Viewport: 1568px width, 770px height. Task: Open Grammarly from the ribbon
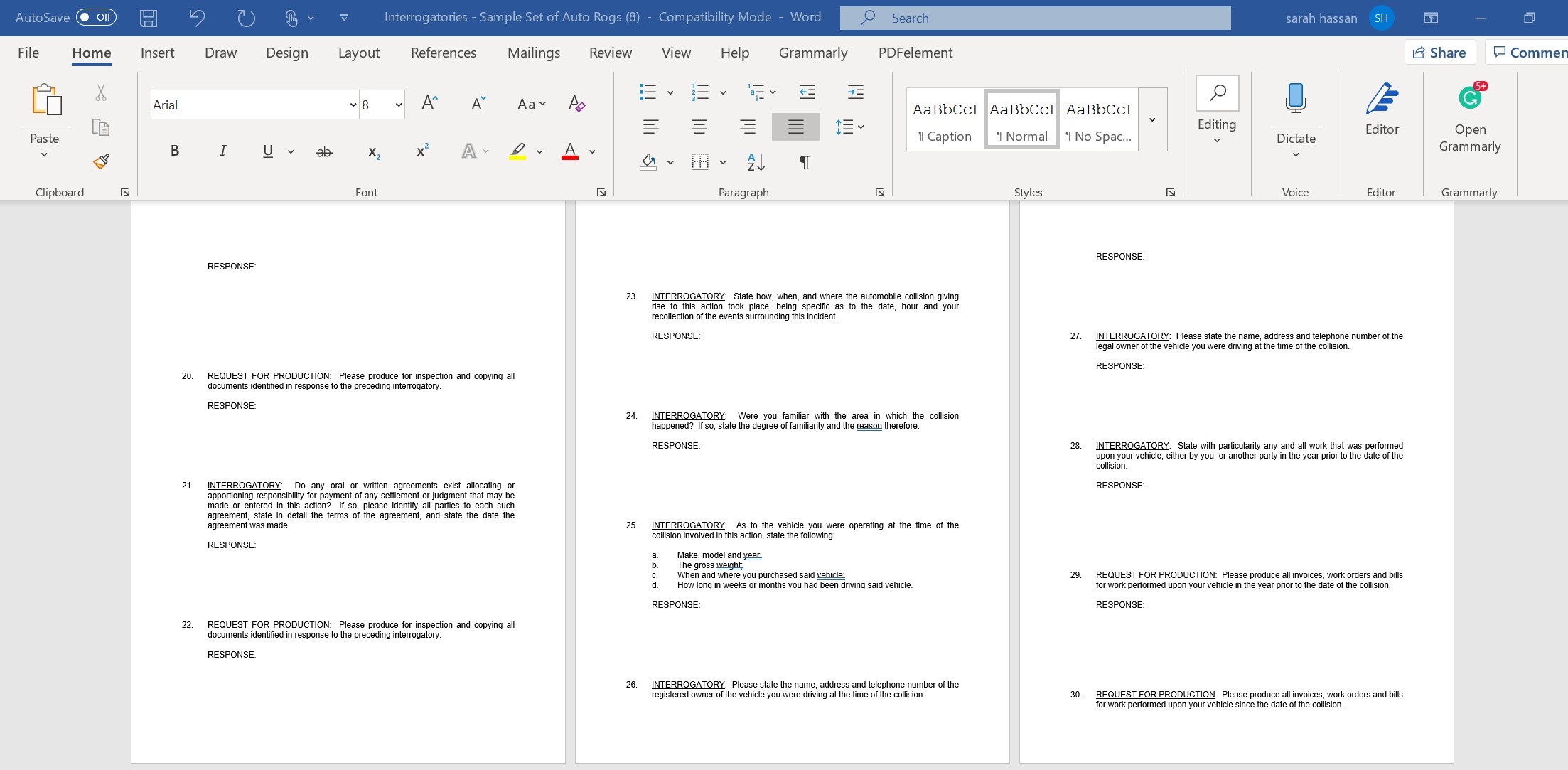(x=1469, y=119)
